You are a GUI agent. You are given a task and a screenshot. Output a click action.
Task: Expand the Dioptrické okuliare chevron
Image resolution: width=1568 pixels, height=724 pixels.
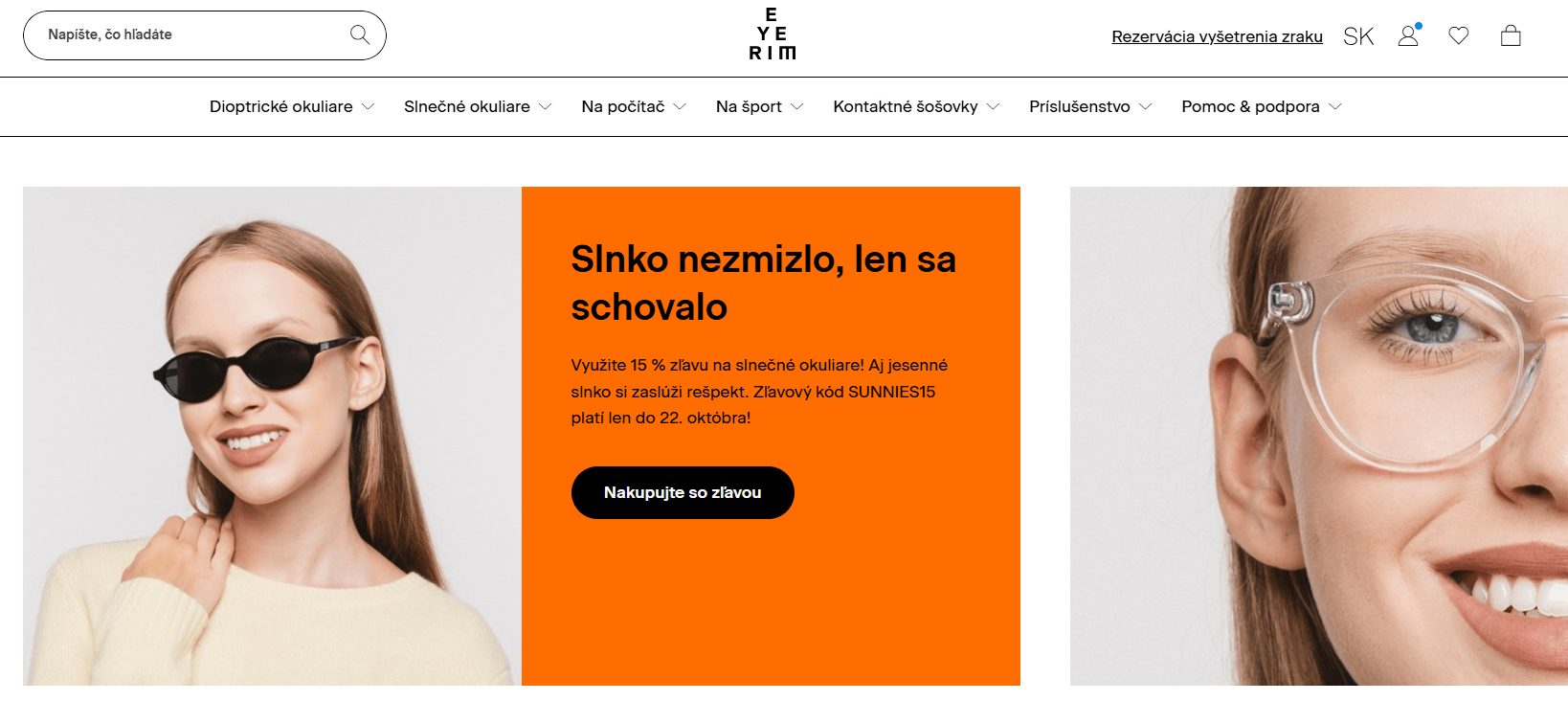pos(368,106)
